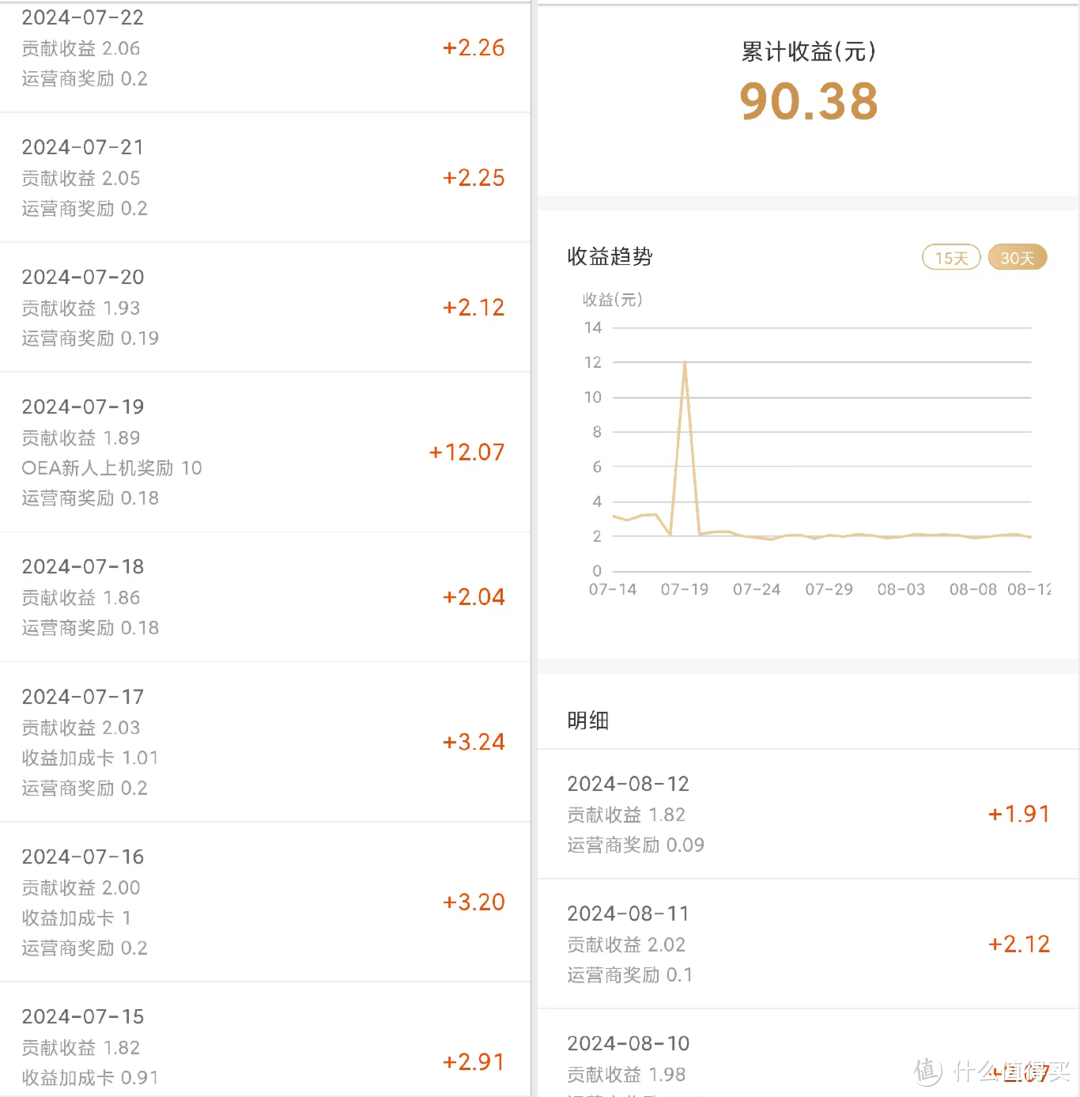Tap the 收益加成卡 1.01 bonus line
1080x1097 pixels.
91,758
